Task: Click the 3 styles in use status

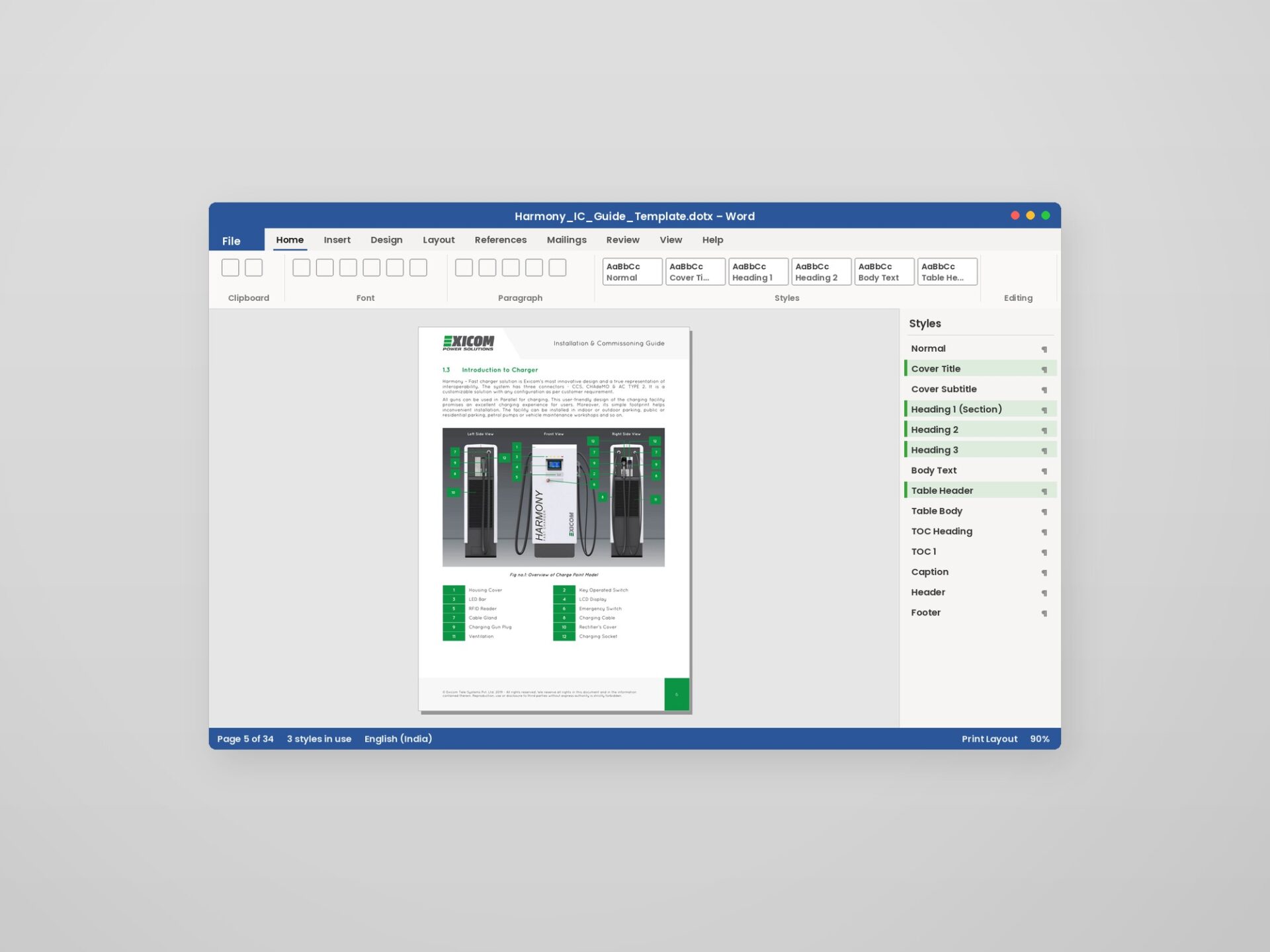Action: coord(319,739)
